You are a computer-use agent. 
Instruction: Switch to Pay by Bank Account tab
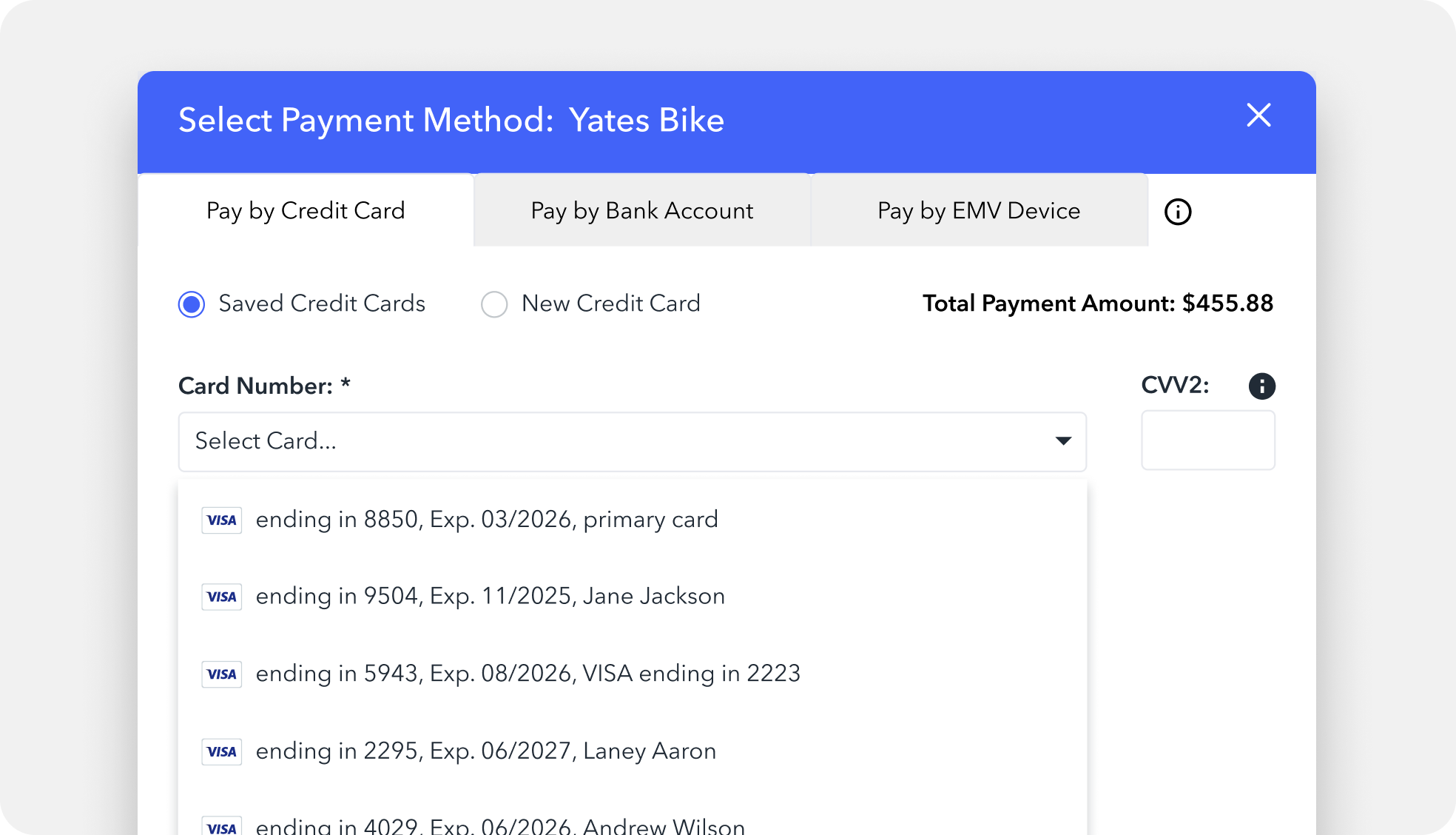(x=642, y=211)
